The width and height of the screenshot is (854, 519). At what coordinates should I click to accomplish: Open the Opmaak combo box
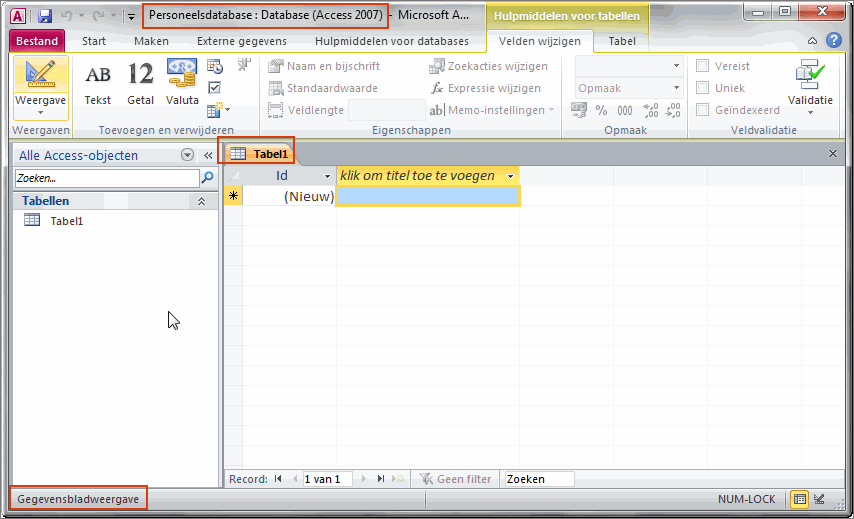629,88
